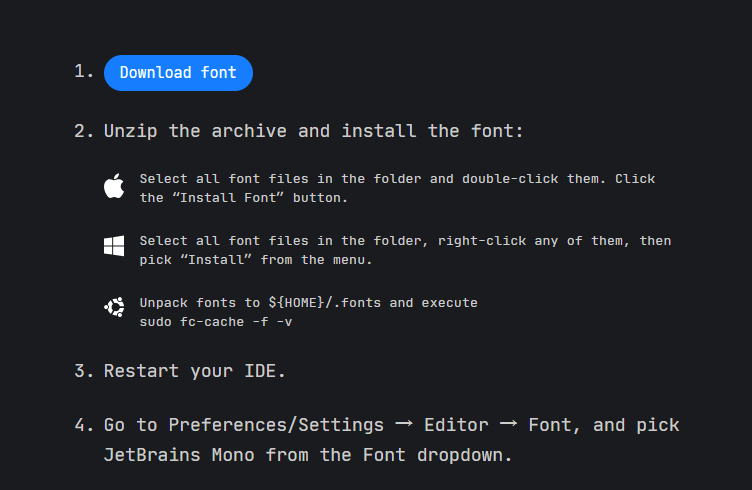Screen dimensions: 752x490
Task: Click the quoted "Install Font" button text
Action: tap(218, 198)
